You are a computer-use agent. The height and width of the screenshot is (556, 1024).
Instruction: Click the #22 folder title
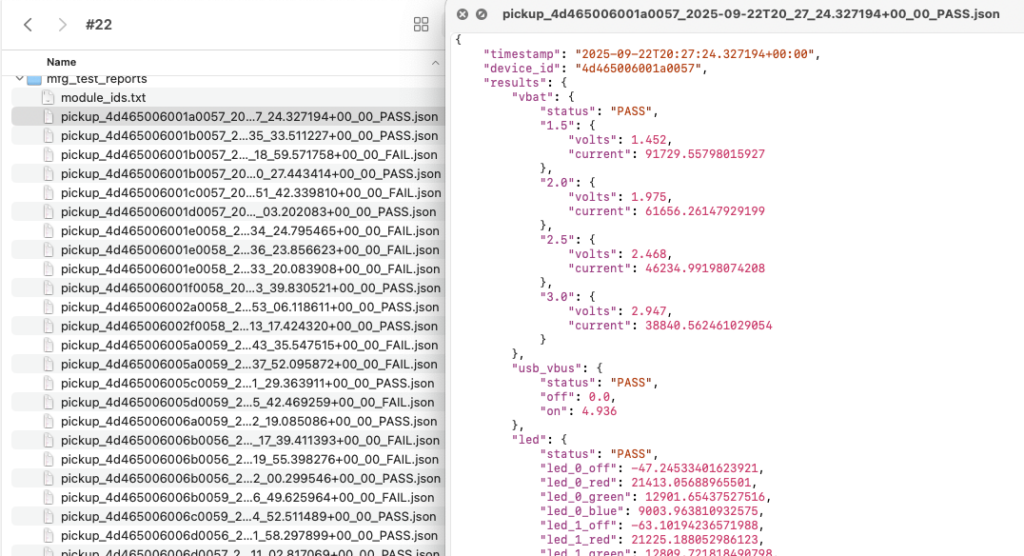[x=98, y=25]
